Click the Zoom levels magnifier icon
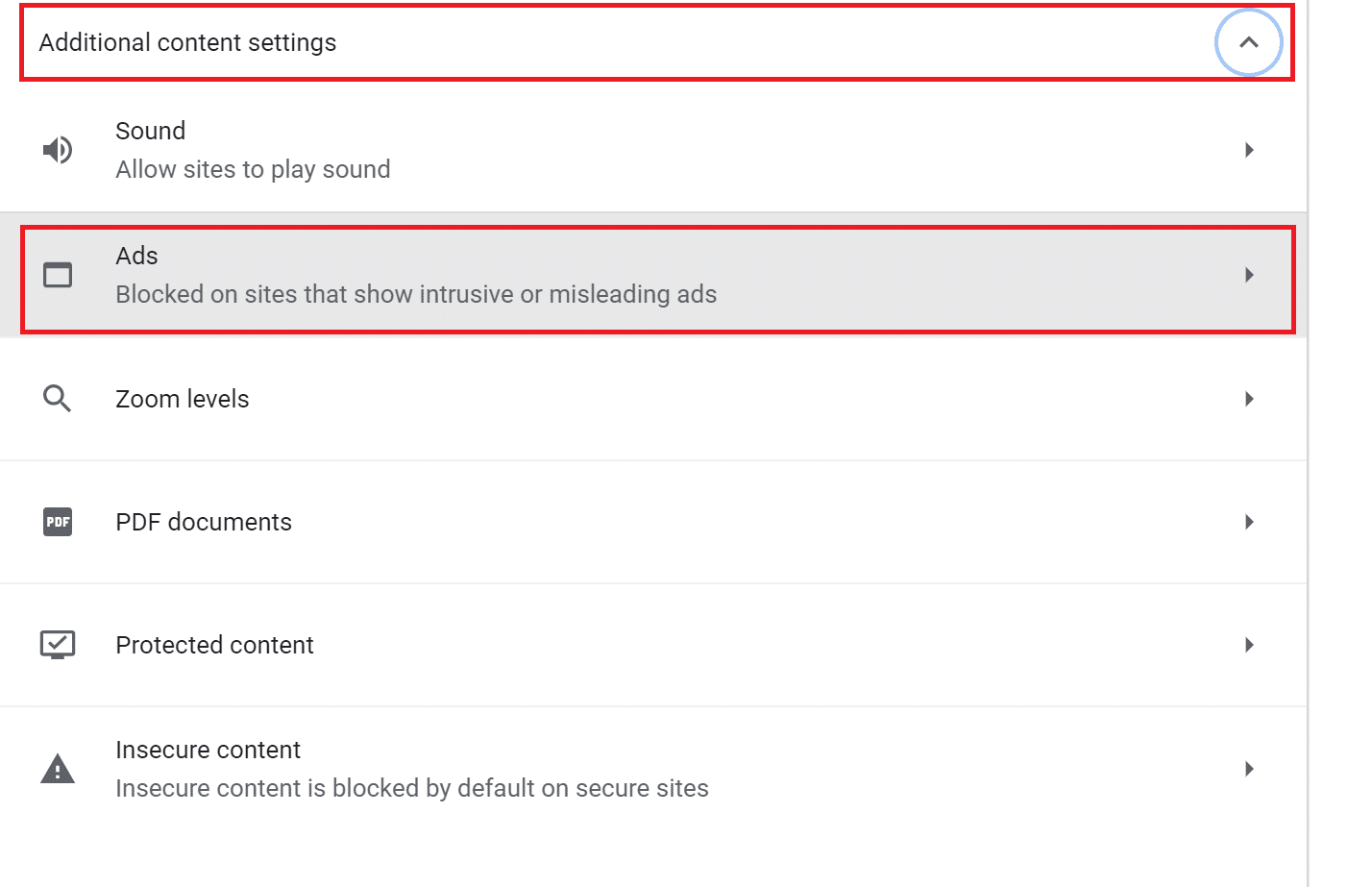The width and height of the screenshot is (1372, 887). [x=58, y=399]
